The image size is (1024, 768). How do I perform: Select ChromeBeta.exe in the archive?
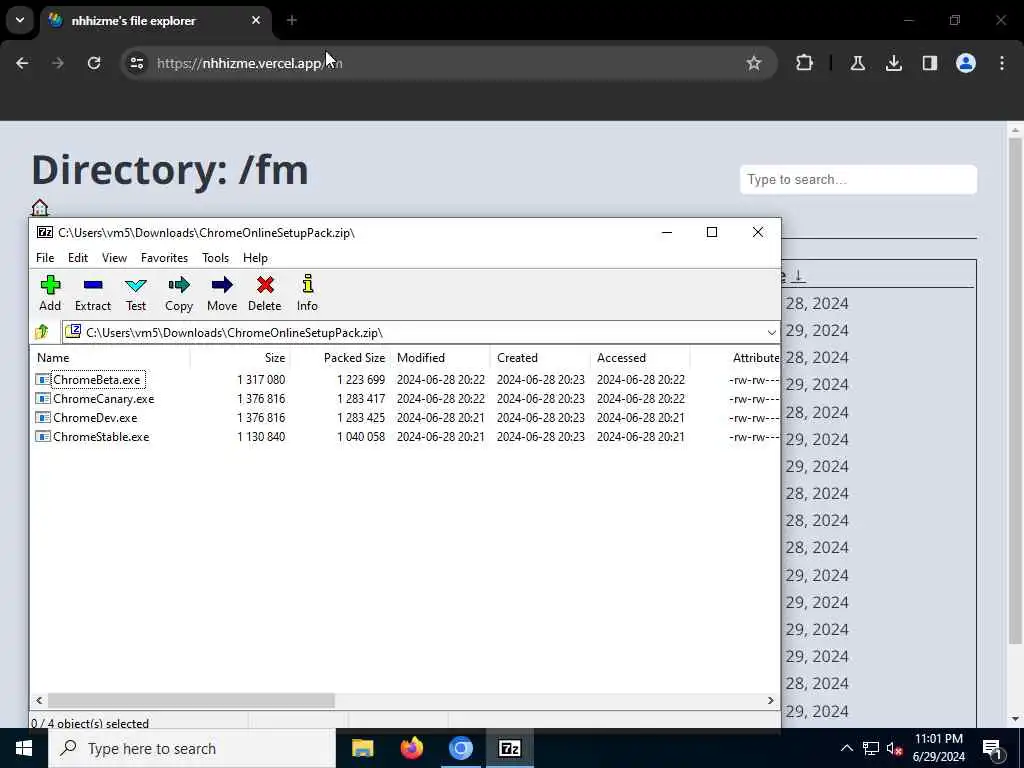click(x=97, y=379)
